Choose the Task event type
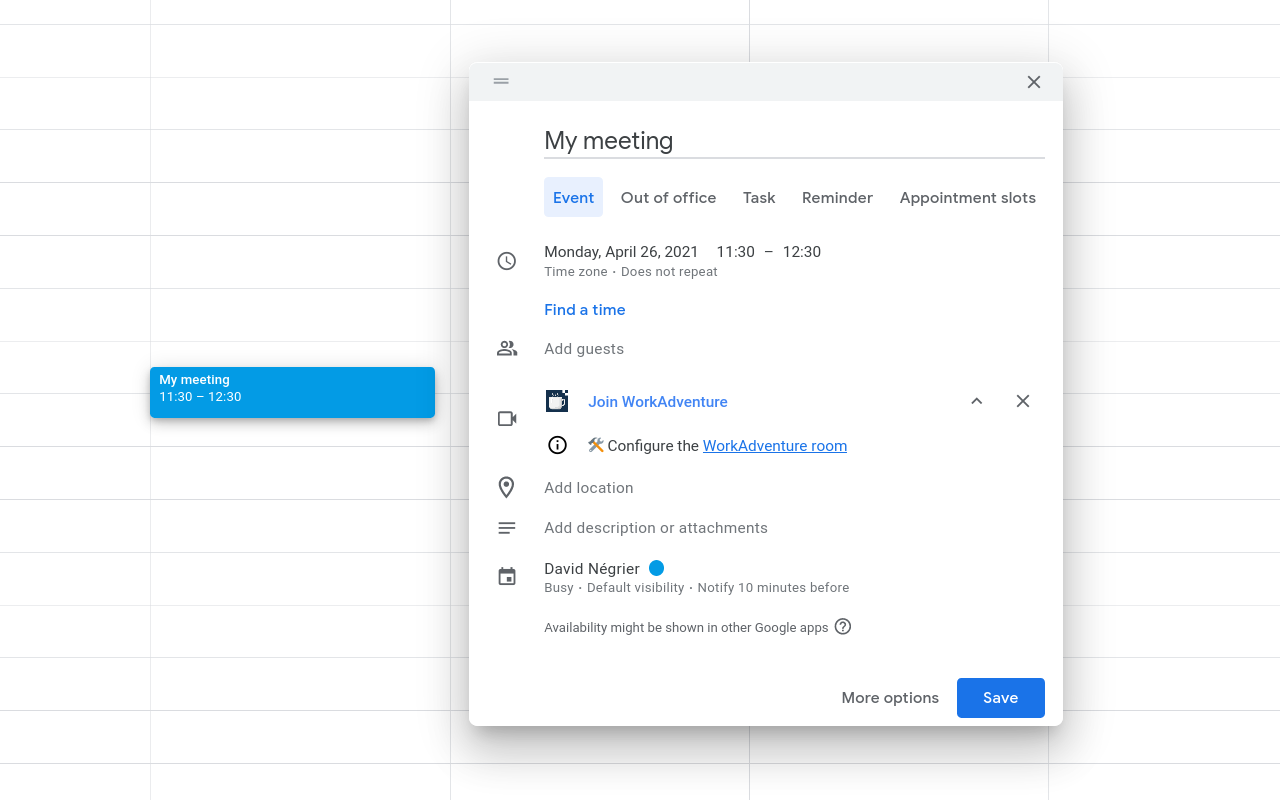The height and width of the screenshot is (800, 1280). pyautogui.click(x=759, y=198)
